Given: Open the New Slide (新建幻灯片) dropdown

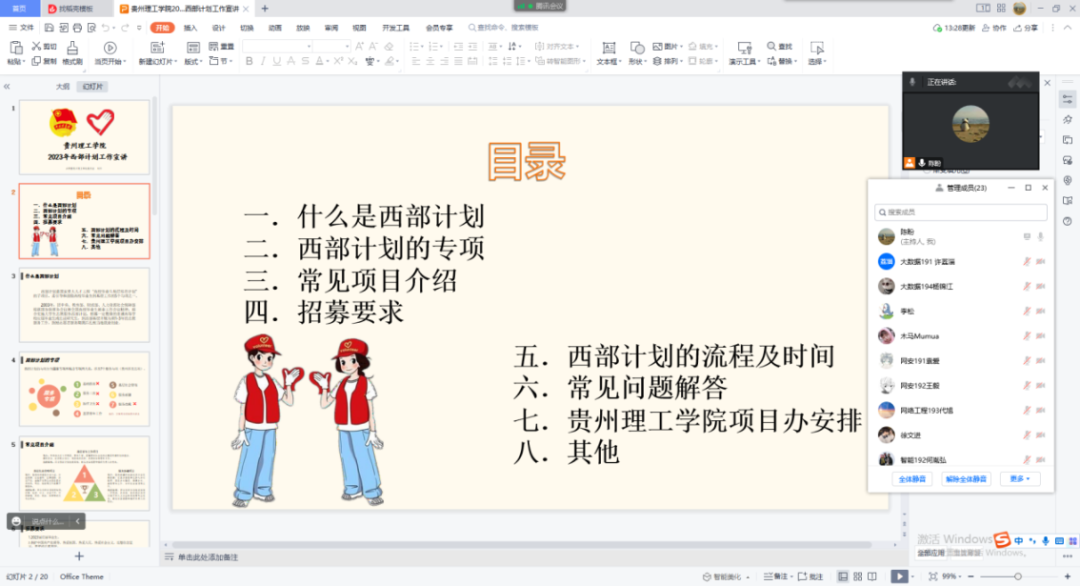Looking at the screenshot, I should (x=159, y=61).
